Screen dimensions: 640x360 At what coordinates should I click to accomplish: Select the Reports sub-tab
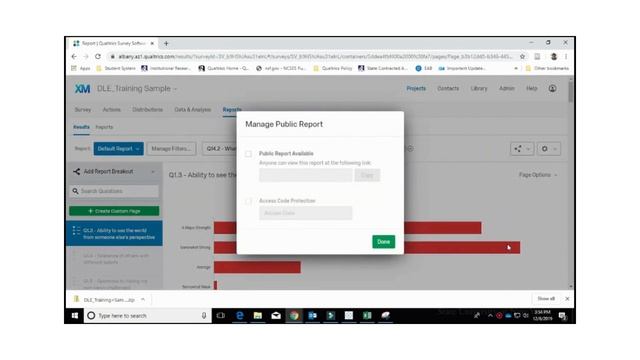pyautogui.click(x=104, y=127)
